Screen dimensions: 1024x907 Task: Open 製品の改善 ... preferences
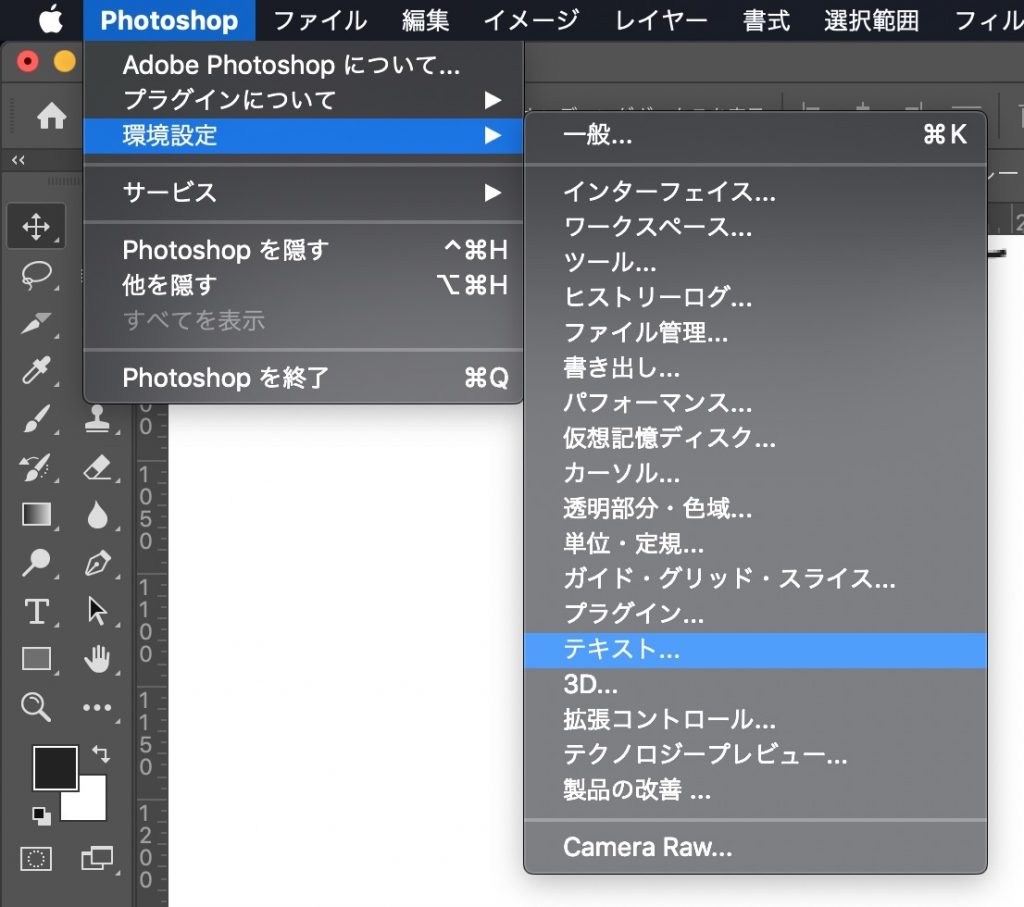(x=756, y=791)
